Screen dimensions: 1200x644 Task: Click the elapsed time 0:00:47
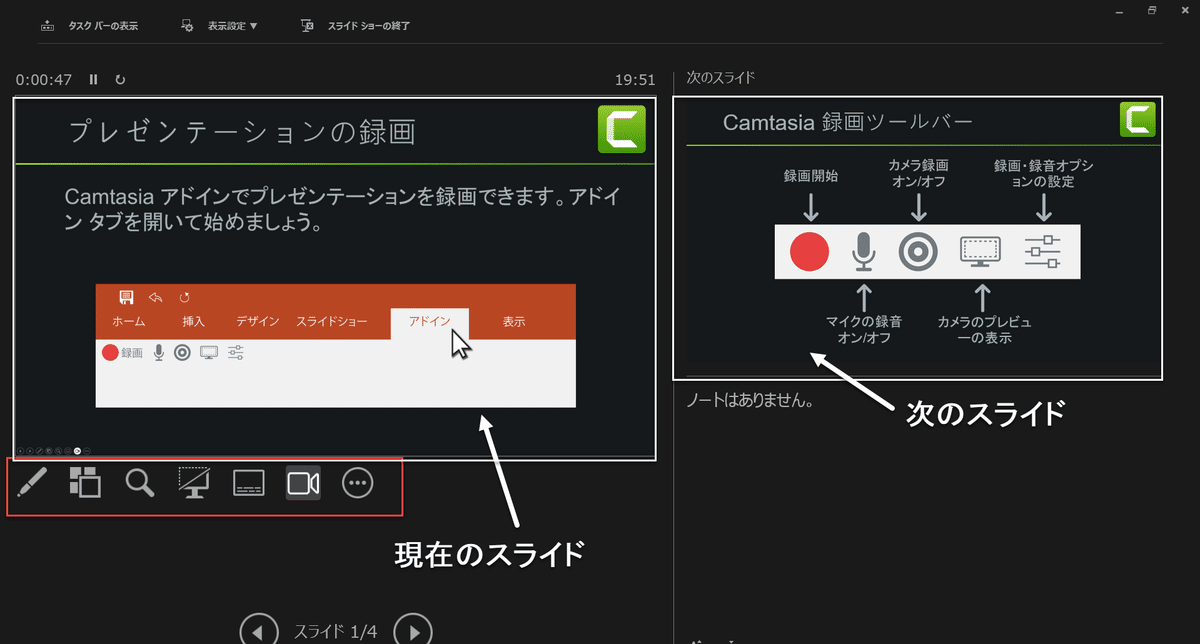coord(44,79)
